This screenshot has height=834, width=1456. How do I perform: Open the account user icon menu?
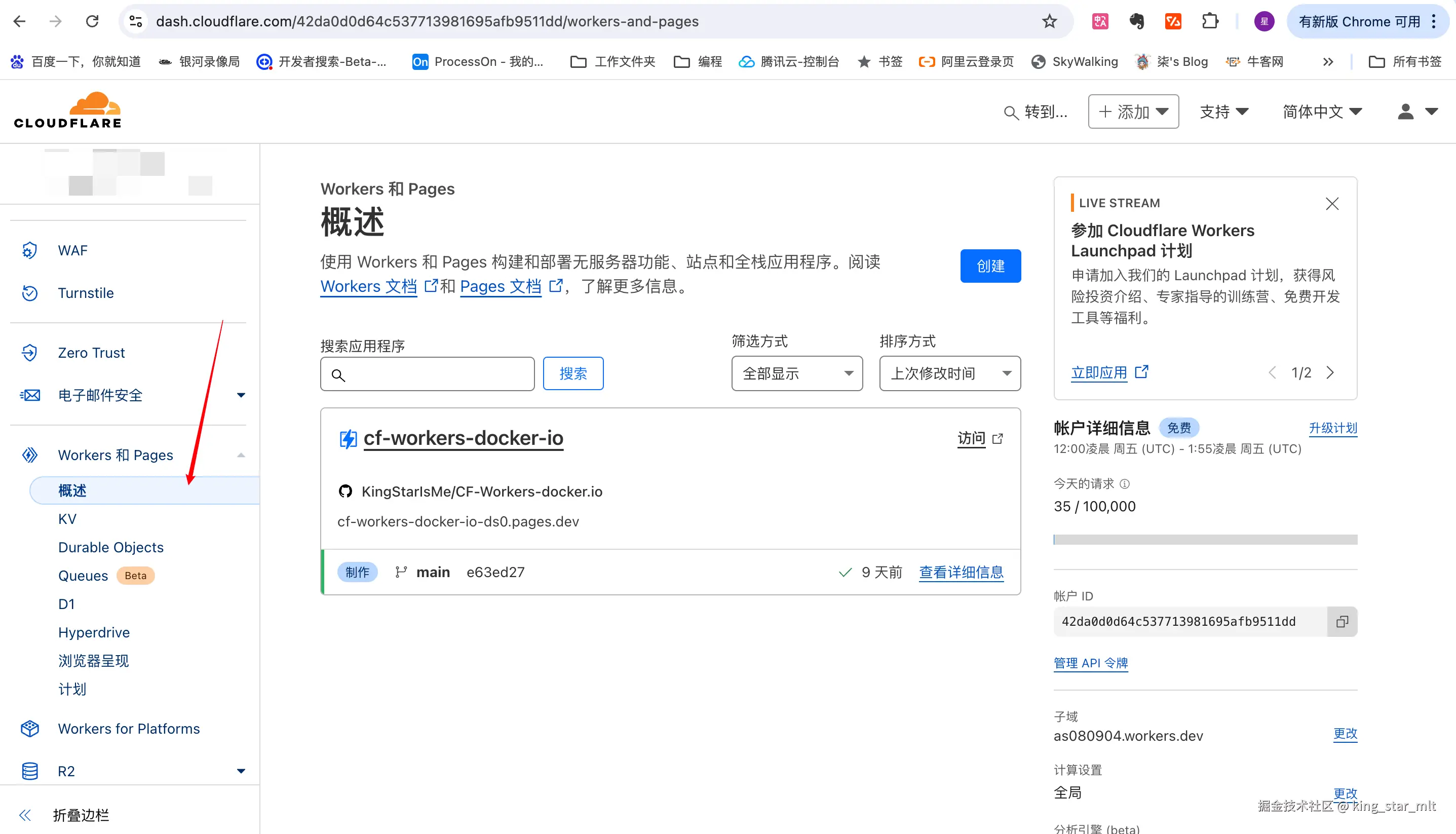point(1417,111)
